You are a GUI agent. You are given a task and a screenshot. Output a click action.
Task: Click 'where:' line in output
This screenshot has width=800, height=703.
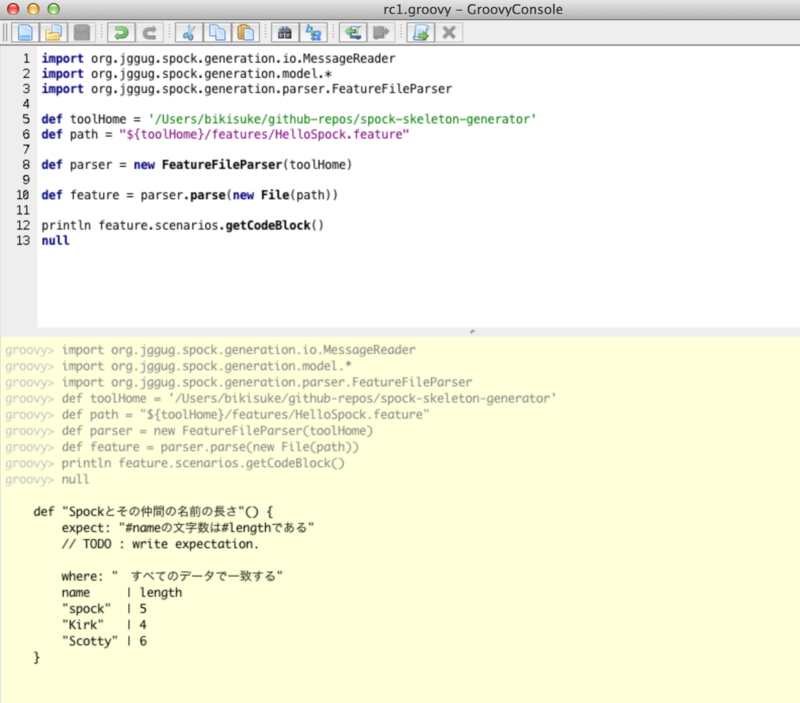172,576
